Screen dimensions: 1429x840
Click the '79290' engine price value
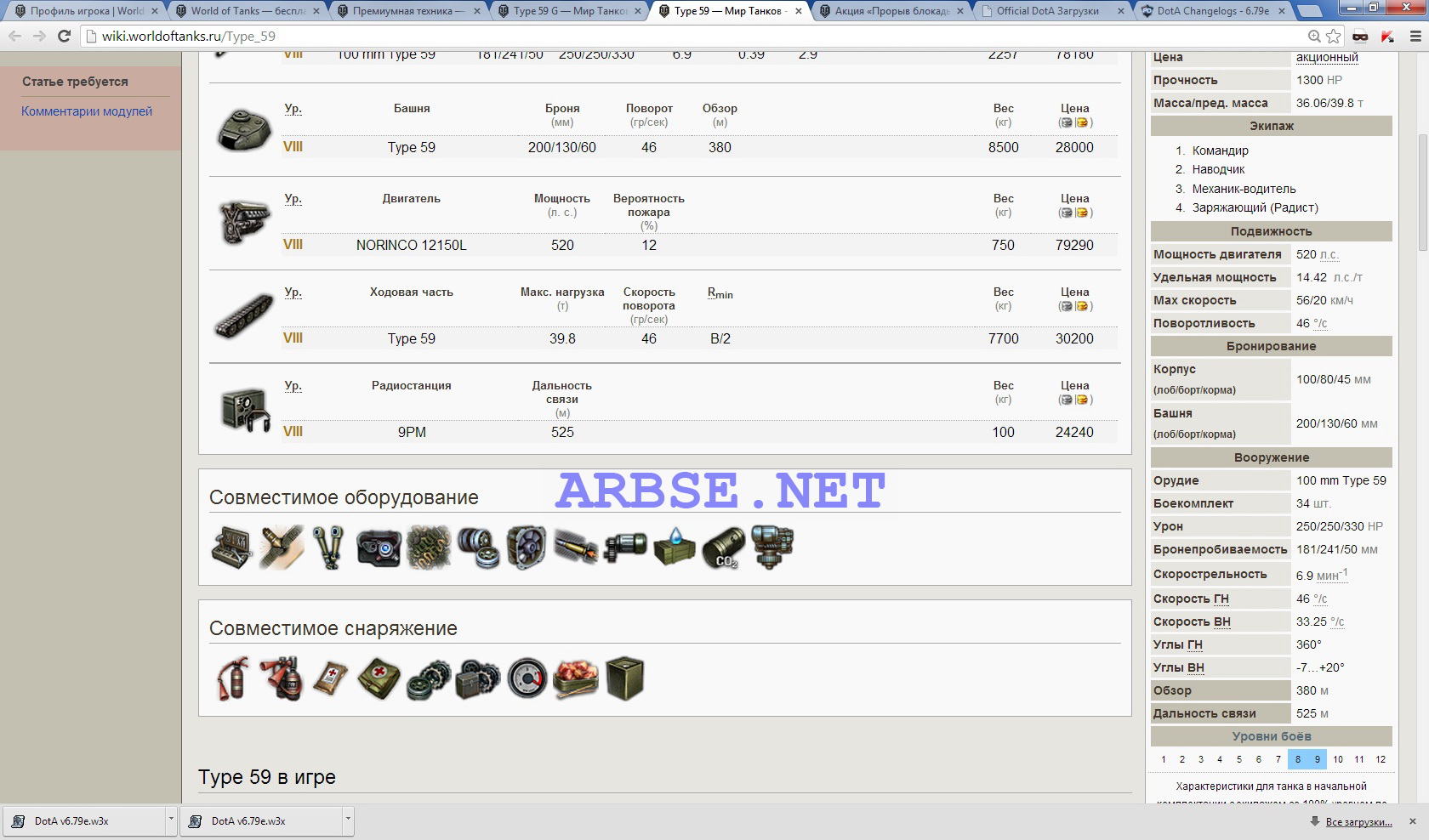coord(1074,245)
